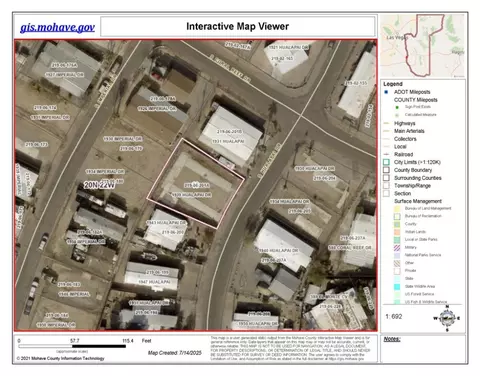Click the county overview locator map
Image resolution: width=480 pixels, height=376 pixels.
click(423, 46)
